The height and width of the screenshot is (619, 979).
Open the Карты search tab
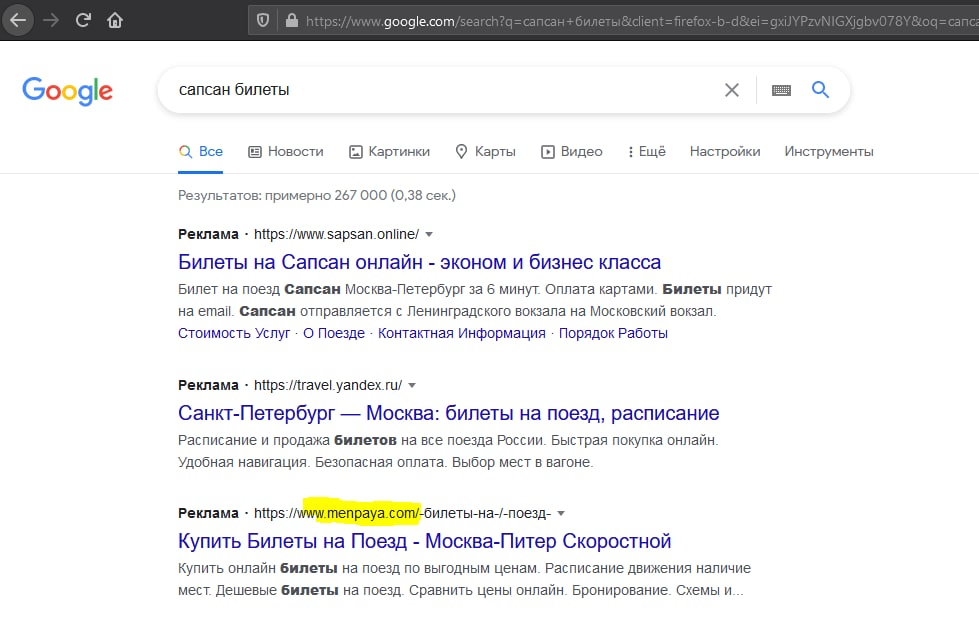485,152
